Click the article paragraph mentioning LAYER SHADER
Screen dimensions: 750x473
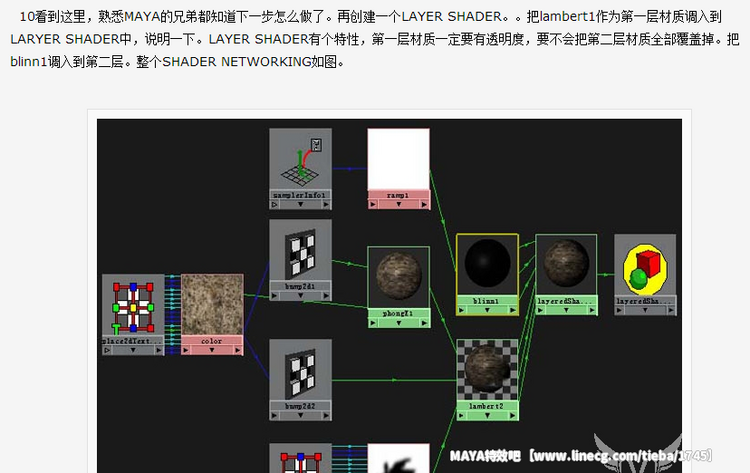pyautogui.click(x=375, y=39)
